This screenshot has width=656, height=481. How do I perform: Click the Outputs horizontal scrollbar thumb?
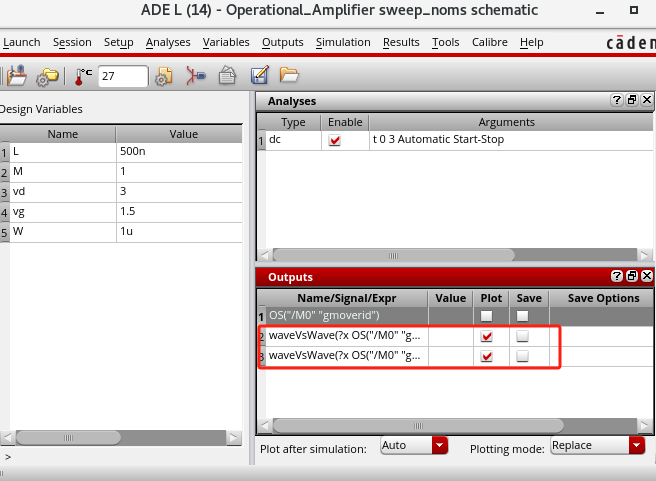point(418,426)
